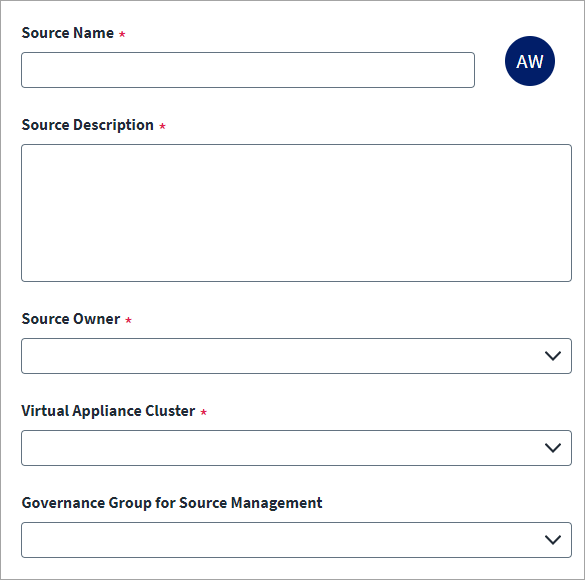Click inside the Source Description text area
This screenshot has height=580, width=585.
(296, 213)
